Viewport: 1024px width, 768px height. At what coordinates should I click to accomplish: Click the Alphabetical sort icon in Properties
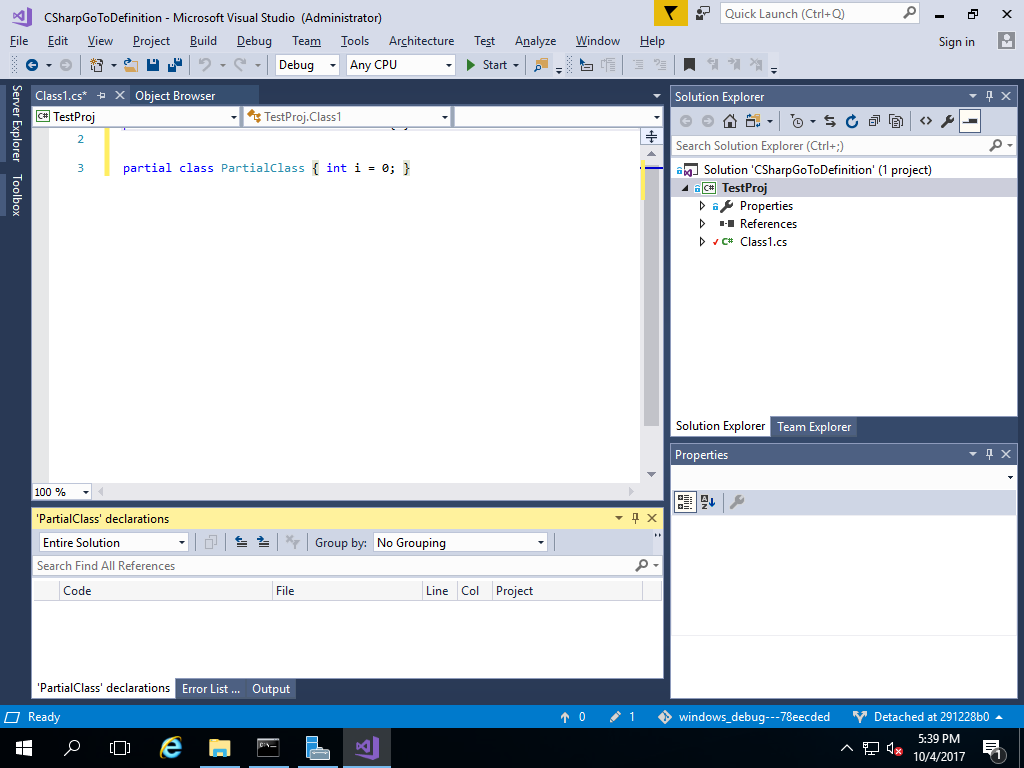[708, 502]
